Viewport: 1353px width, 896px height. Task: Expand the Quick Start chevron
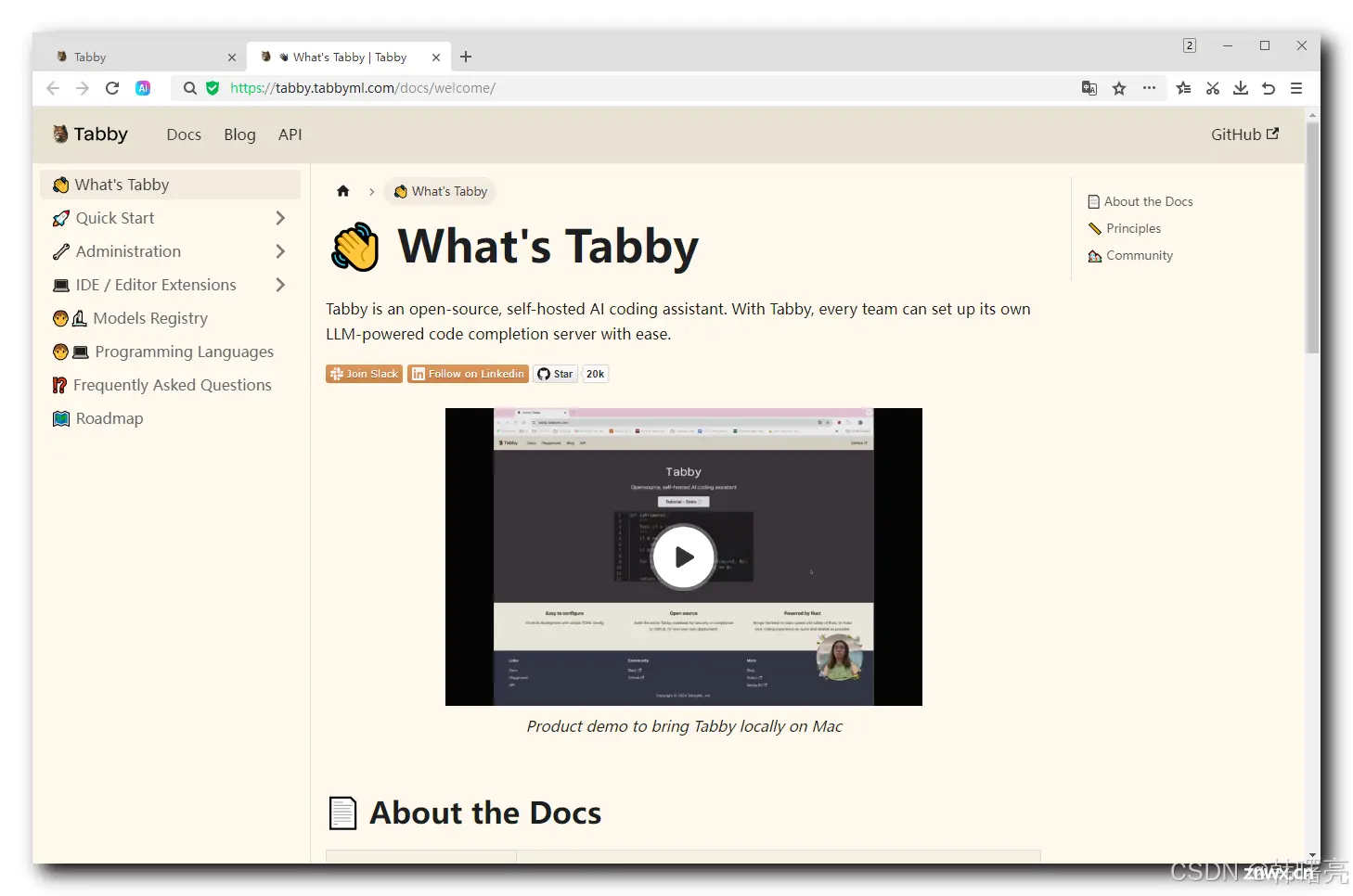pyautogui.click(x=280, y=218)
